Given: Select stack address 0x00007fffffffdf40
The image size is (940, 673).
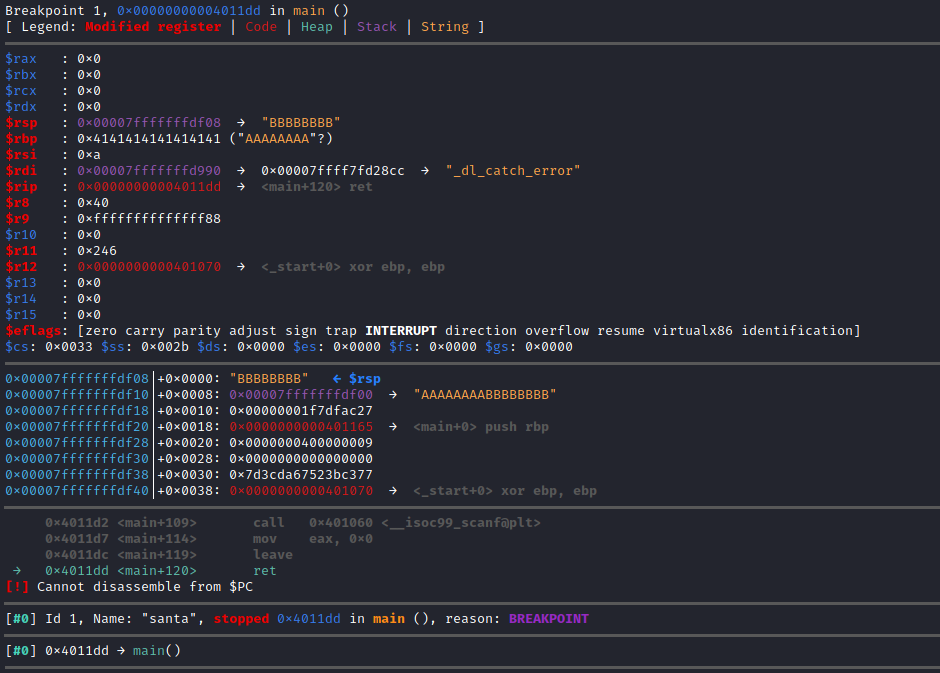Looking at the screenshot, I should click(77, 490).
